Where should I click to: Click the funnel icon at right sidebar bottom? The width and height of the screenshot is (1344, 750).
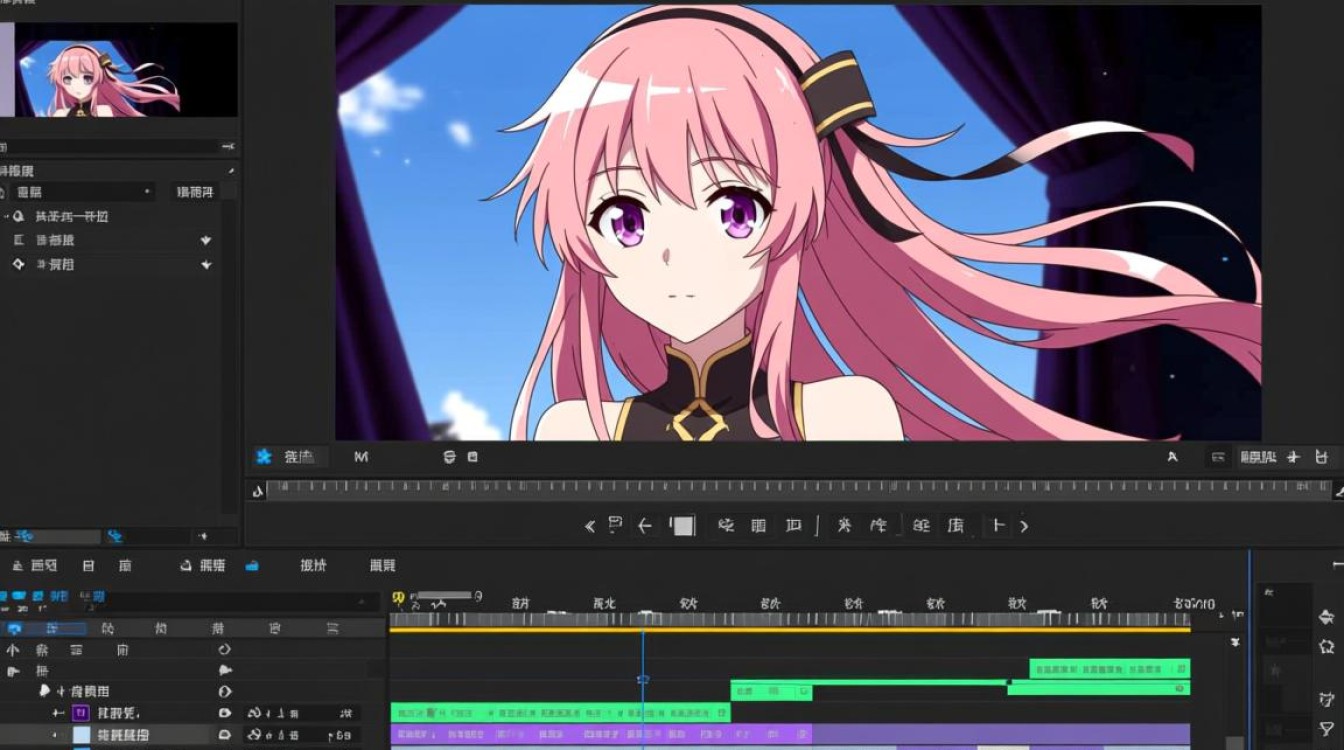tap(1327, 728)
